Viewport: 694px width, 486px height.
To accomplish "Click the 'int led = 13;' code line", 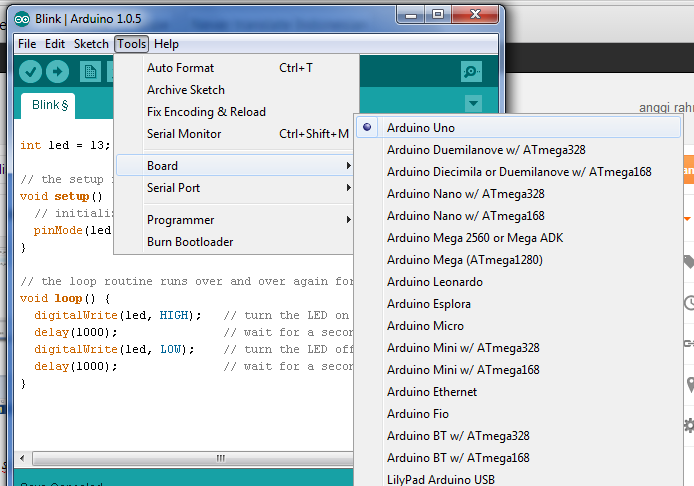I will point(65,145).
